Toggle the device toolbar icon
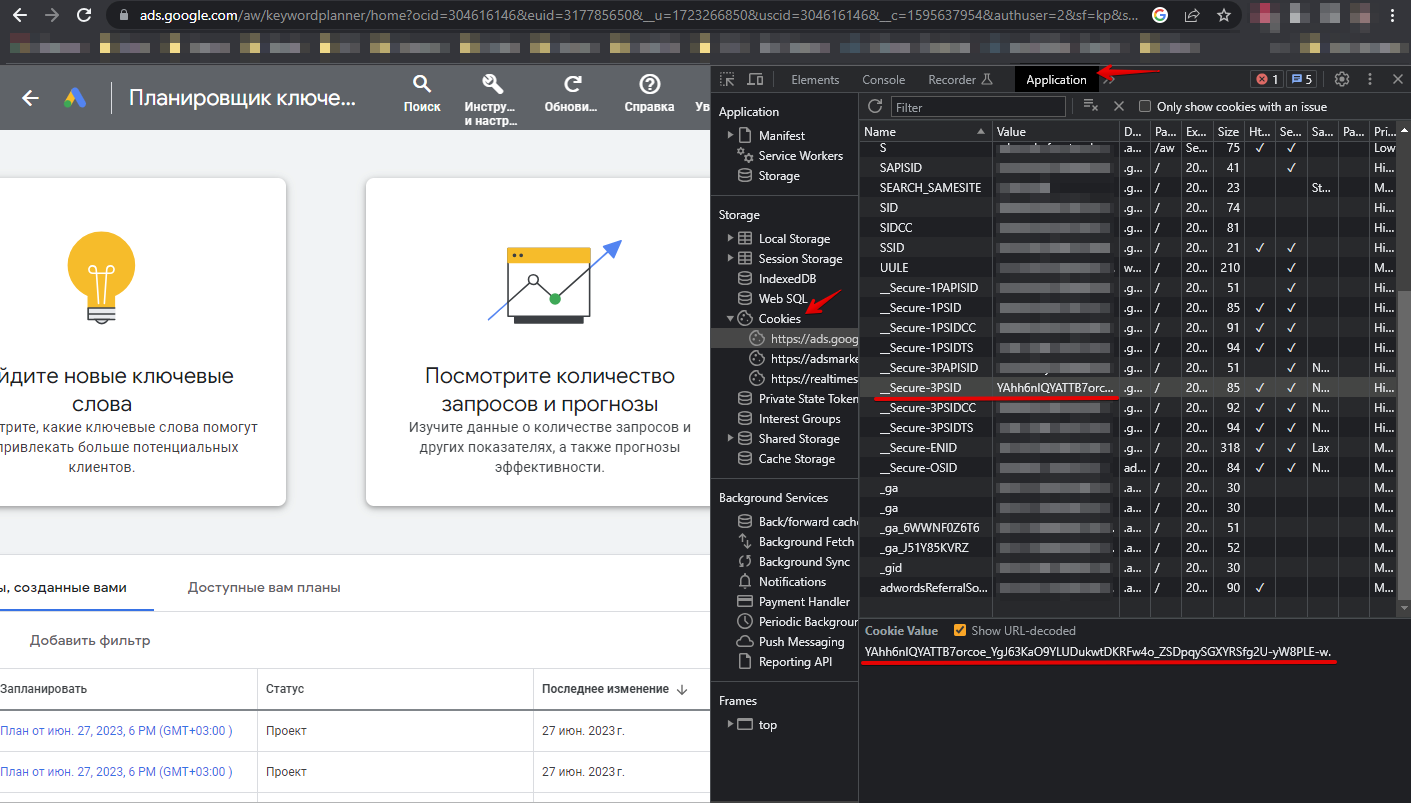 (755, 79)
